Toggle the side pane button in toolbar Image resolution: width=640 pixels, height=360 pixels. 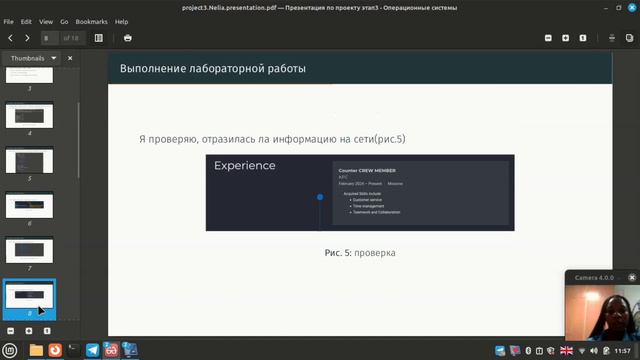point(99,38)
